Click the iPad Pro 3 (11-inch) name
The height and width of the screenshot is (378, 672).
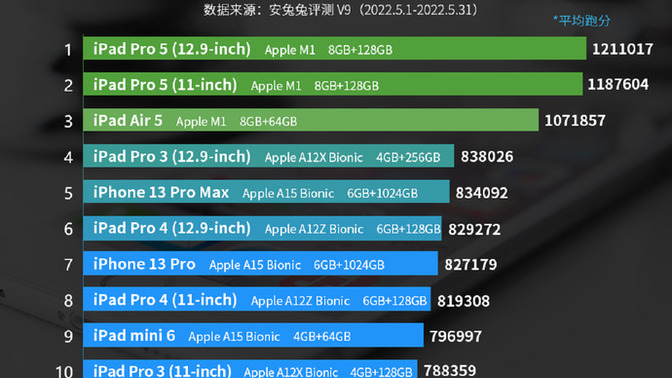pyautogui.click(x=162, y=370)
